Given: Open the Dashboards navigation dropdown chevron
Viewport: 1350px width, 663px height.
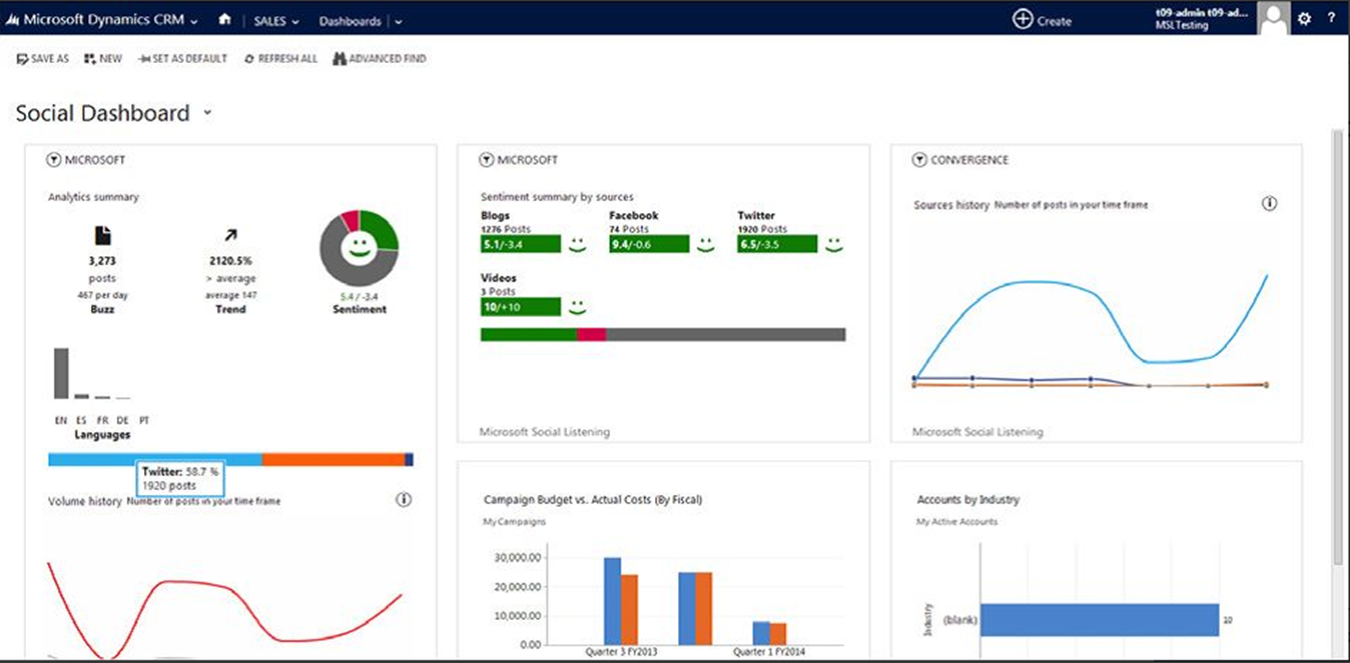Looking at the screenshot, I should 398,21.
